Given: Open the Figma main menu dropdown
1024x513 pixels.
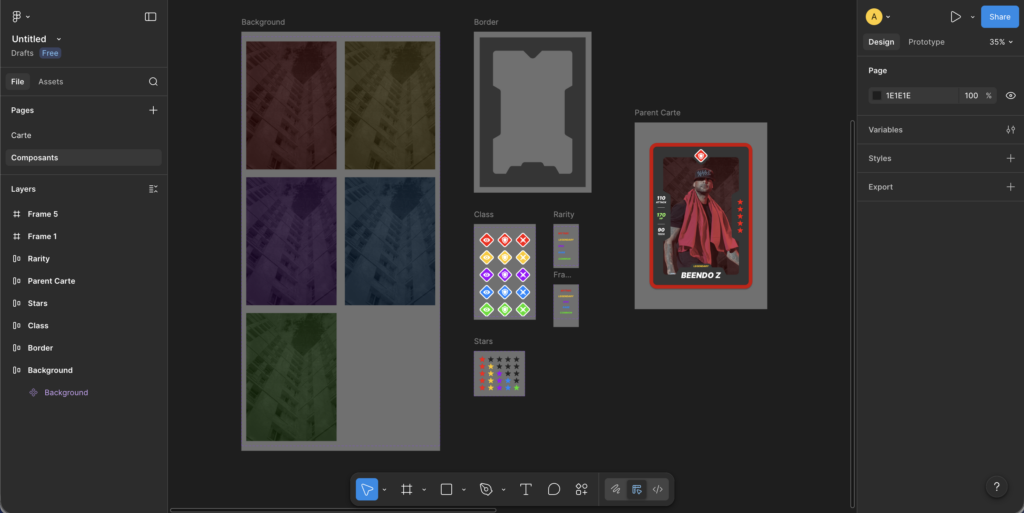Looking at the screenshot, I should [x=20, y=17].
